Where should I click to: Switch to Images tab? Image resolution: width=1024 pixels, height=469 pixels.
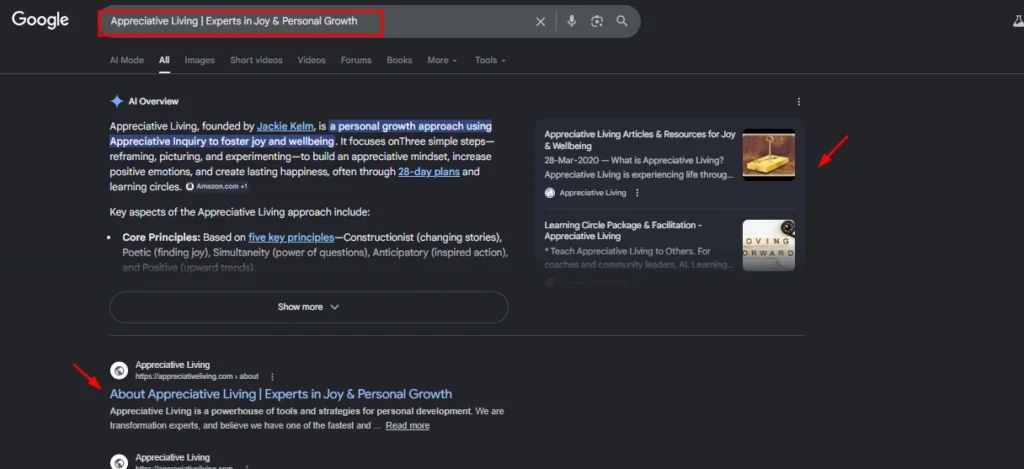(199, 60)
